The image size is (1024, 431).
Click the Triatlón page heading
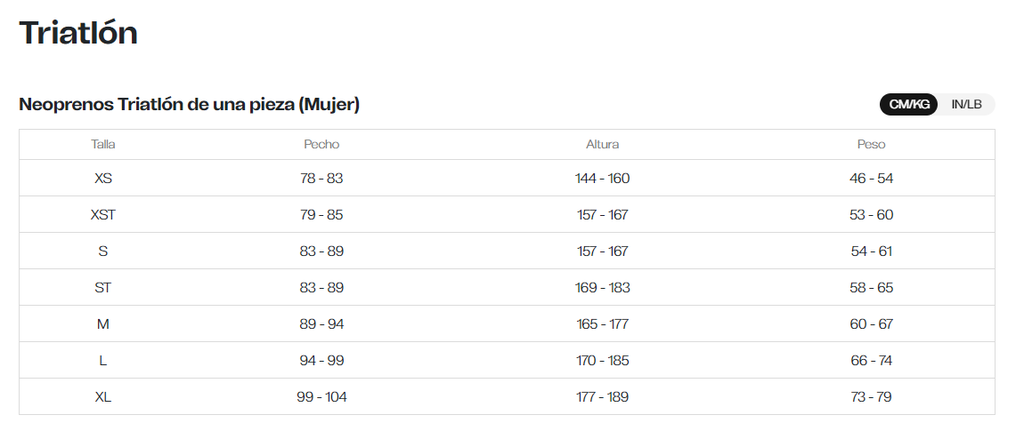(x=78, y=33)
